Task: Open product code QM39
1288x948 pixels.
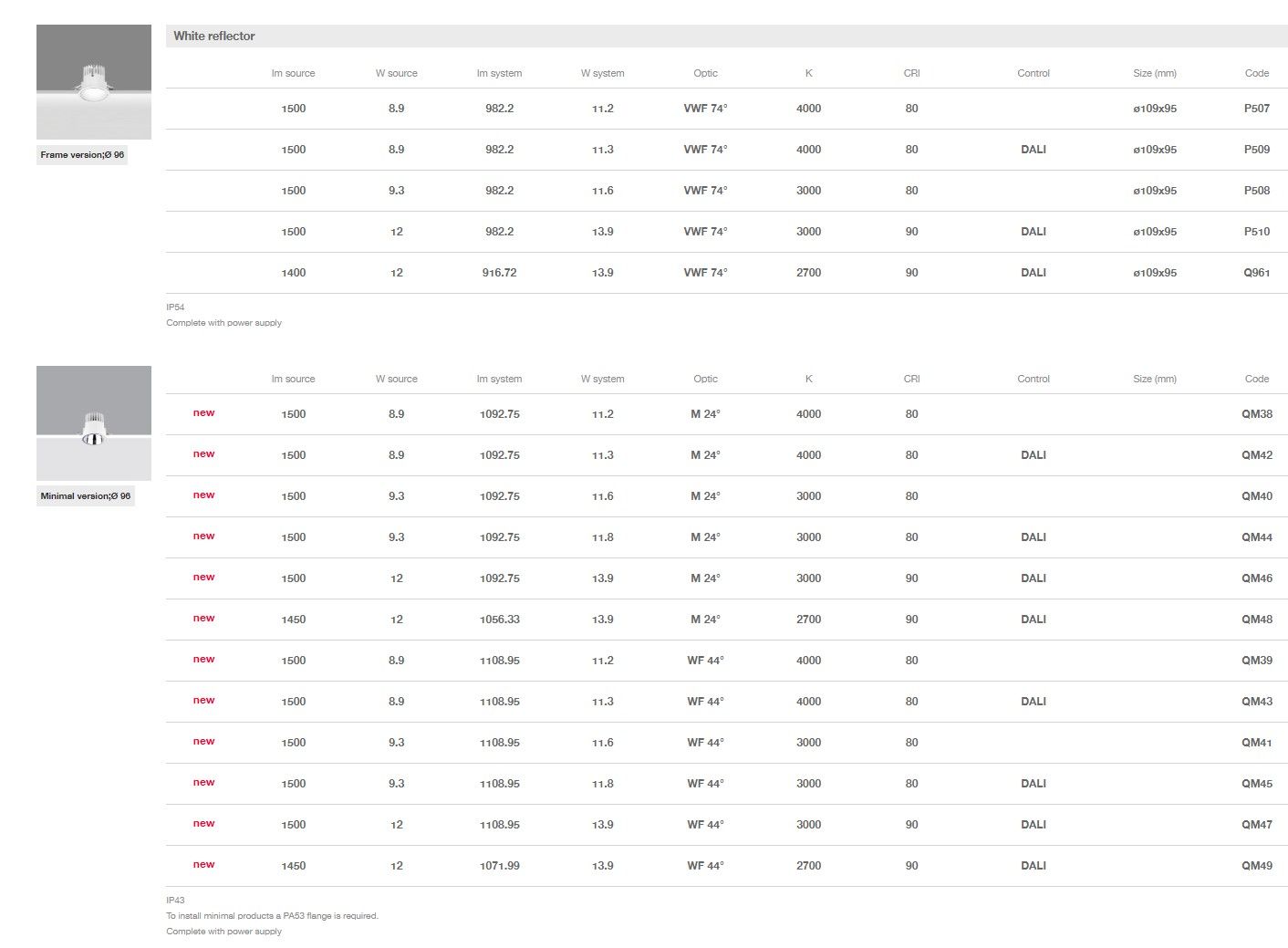Action: pyautogui.click(x=1256, y=661)
